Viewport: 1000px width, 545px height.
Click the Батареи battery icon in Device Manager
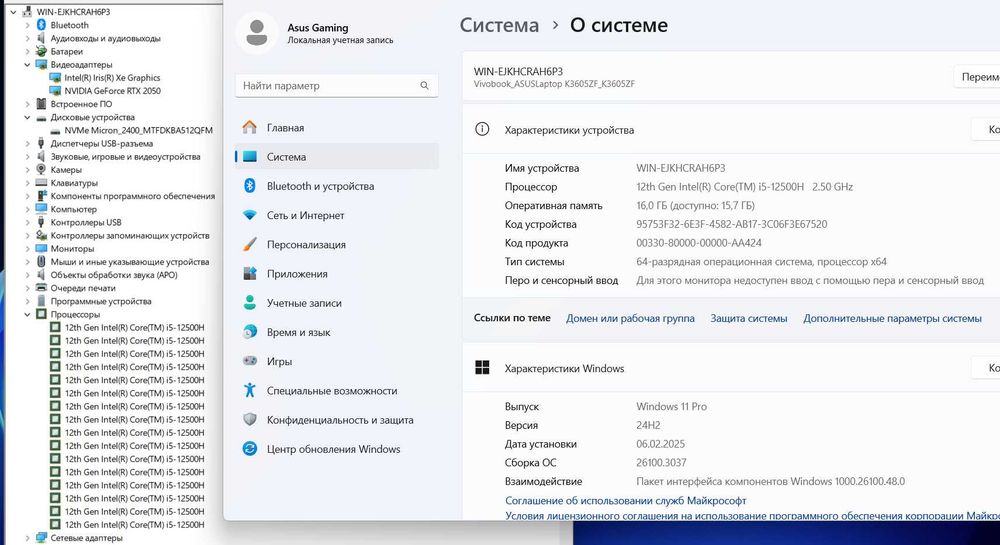point(41,51)
